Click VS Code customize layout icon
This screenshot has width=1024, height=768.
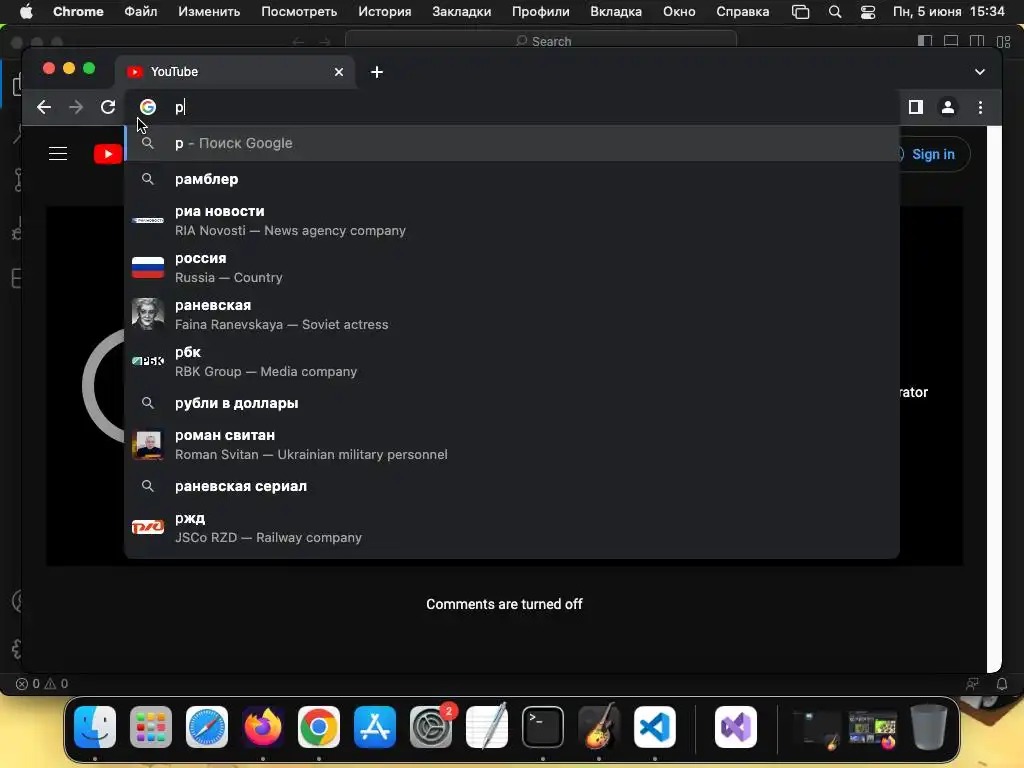1004,41
